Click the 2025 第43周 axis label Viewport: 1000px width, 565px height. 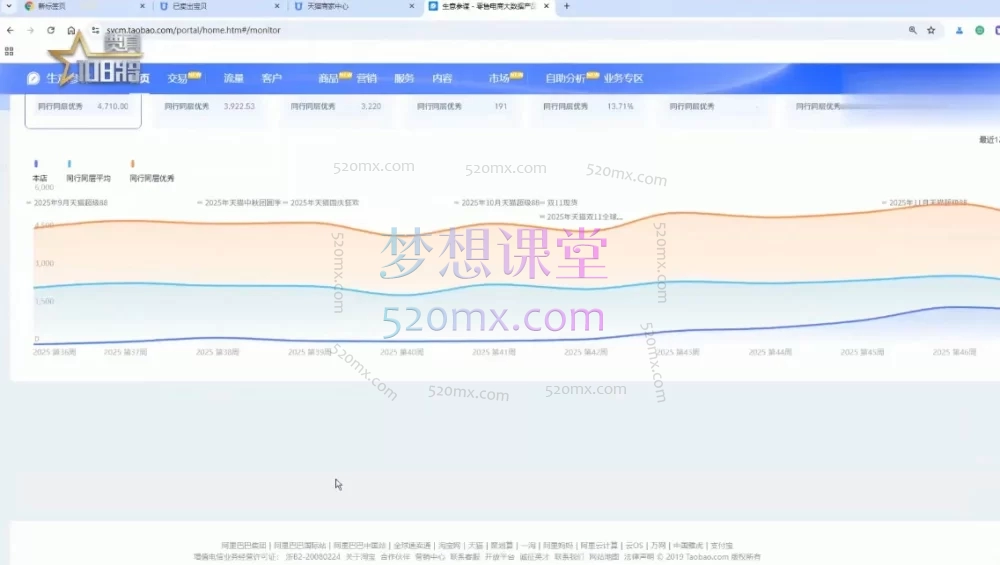(678, 352)
